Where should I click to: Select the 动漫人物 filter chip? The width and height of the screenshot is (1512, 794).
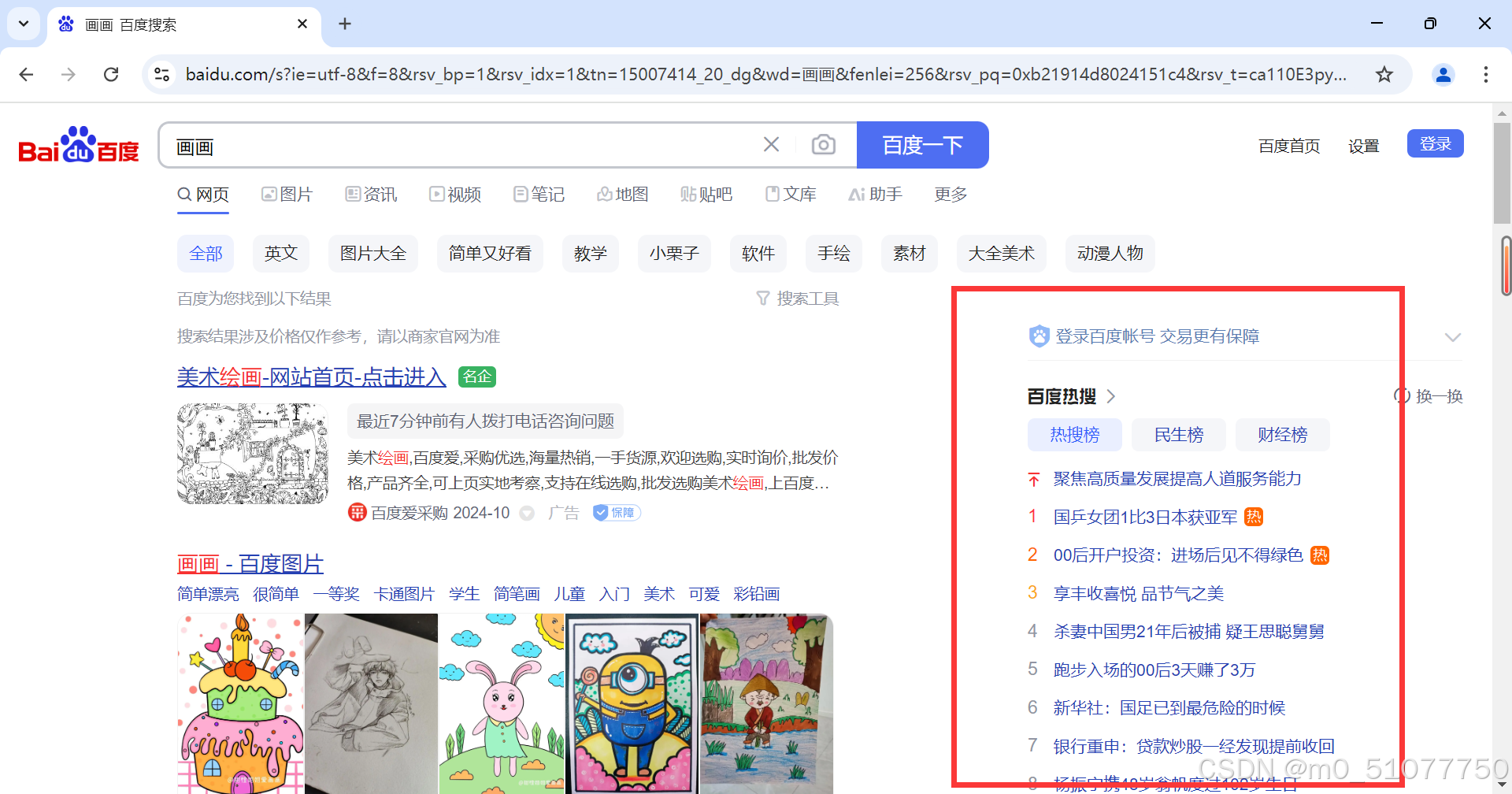click(x=1110, y=254)
